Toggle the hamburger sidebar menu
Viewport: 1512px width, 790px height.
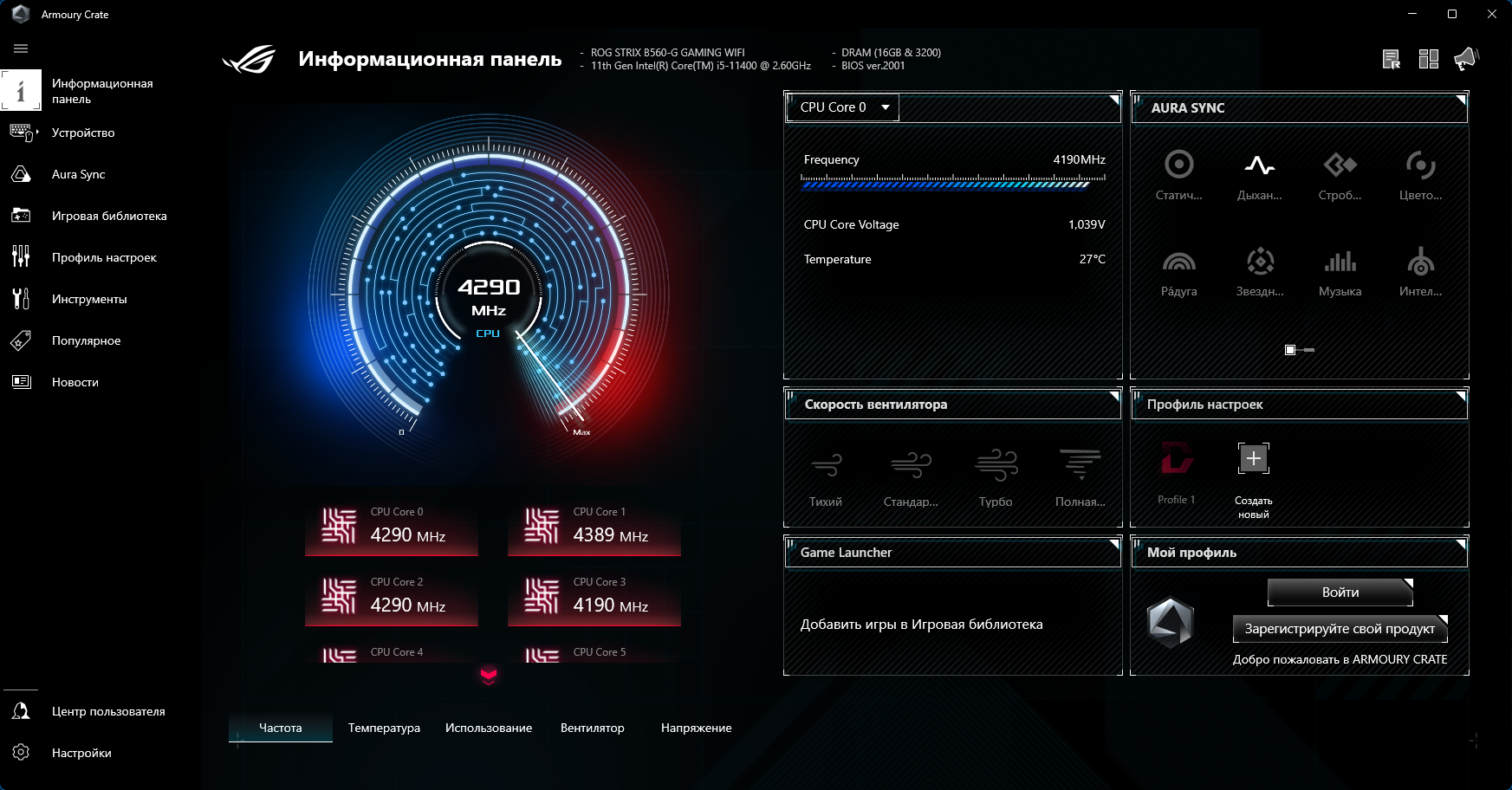(x=21, y=49)
